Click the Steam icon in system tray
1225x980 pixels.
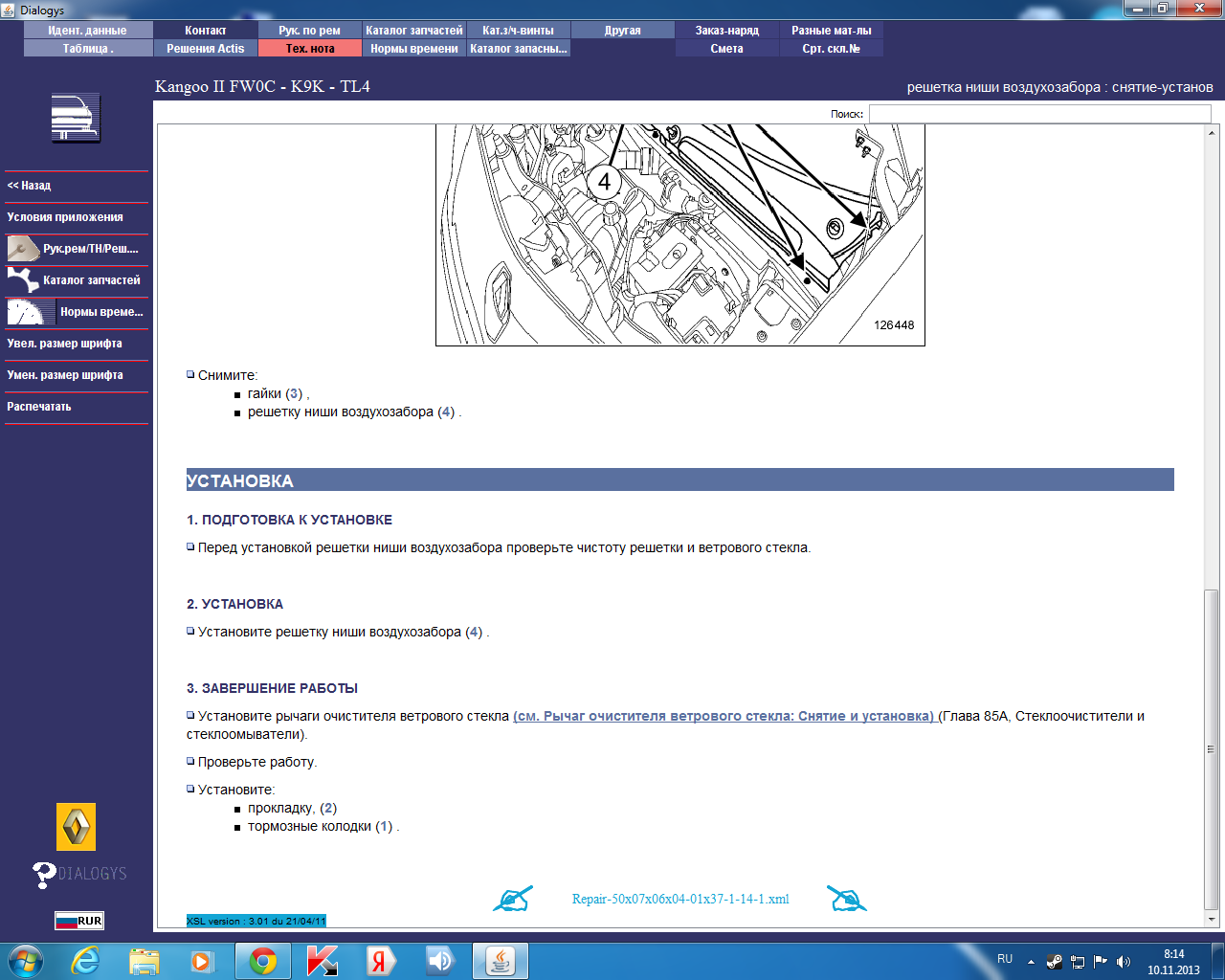(x=1054, y=962)
